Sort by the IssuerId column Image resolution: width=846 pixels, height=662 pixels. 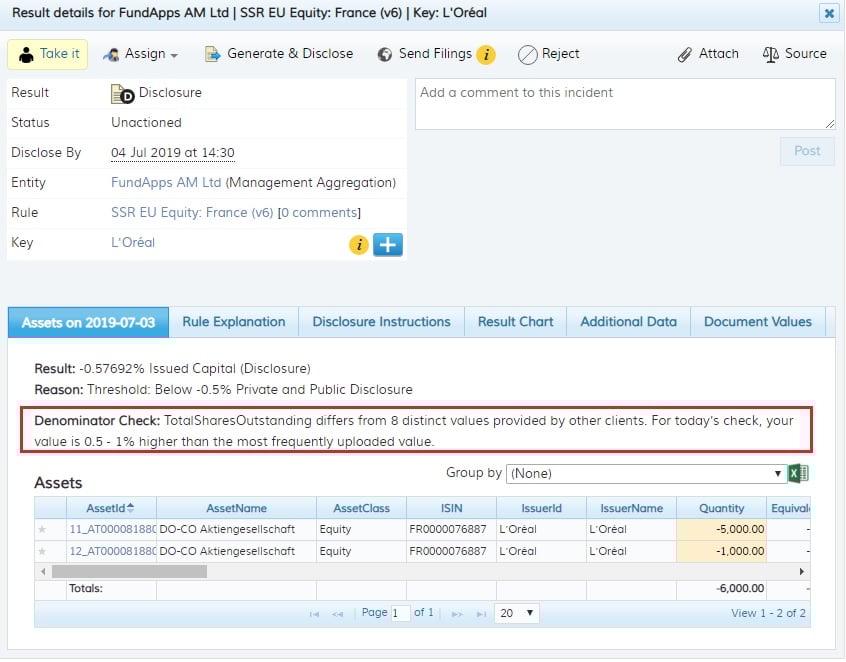click(541, 508)
